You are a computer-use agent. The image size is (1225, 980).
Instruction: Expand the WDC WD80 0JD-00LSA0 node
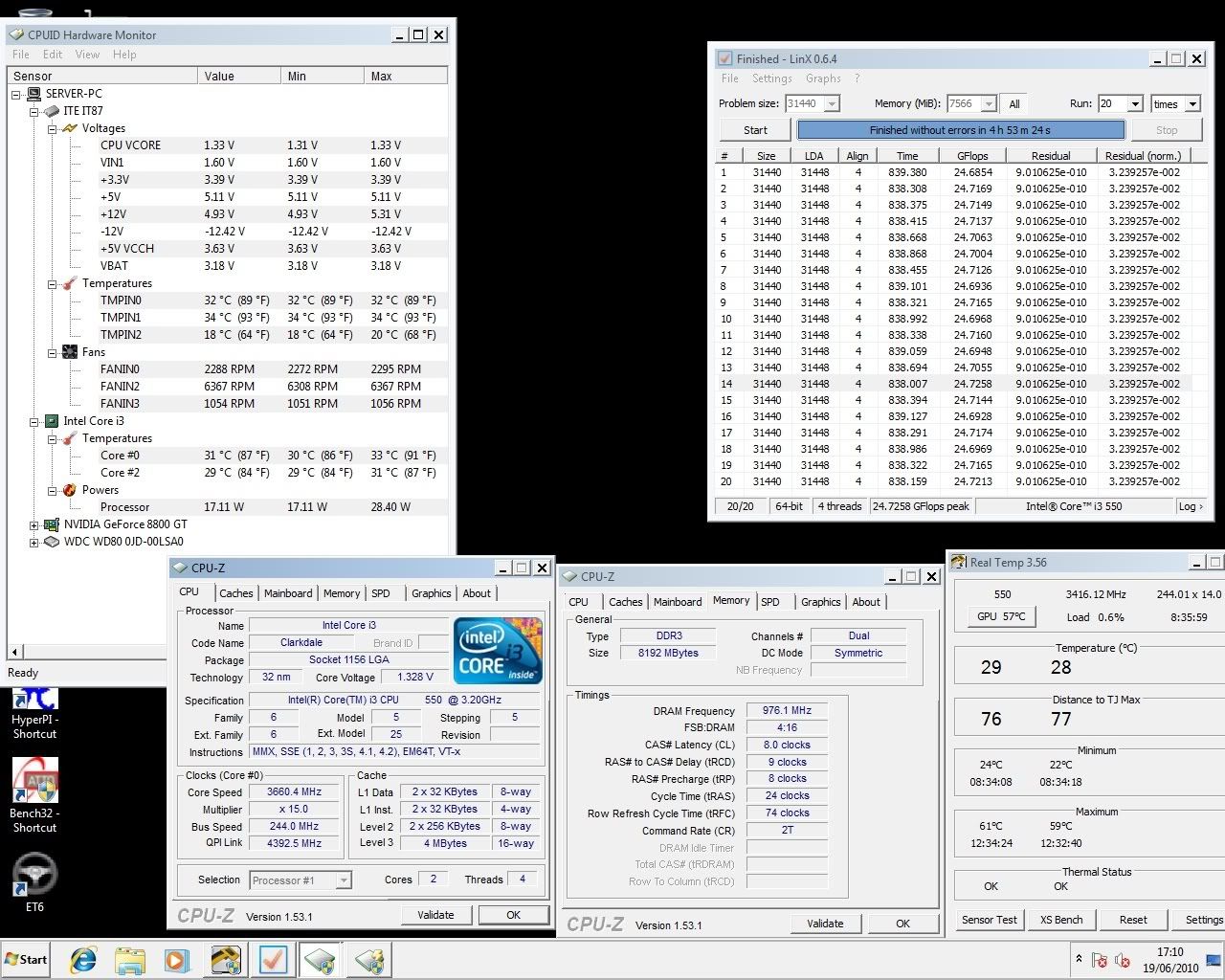pyautogui.click(x=34, y=542)
